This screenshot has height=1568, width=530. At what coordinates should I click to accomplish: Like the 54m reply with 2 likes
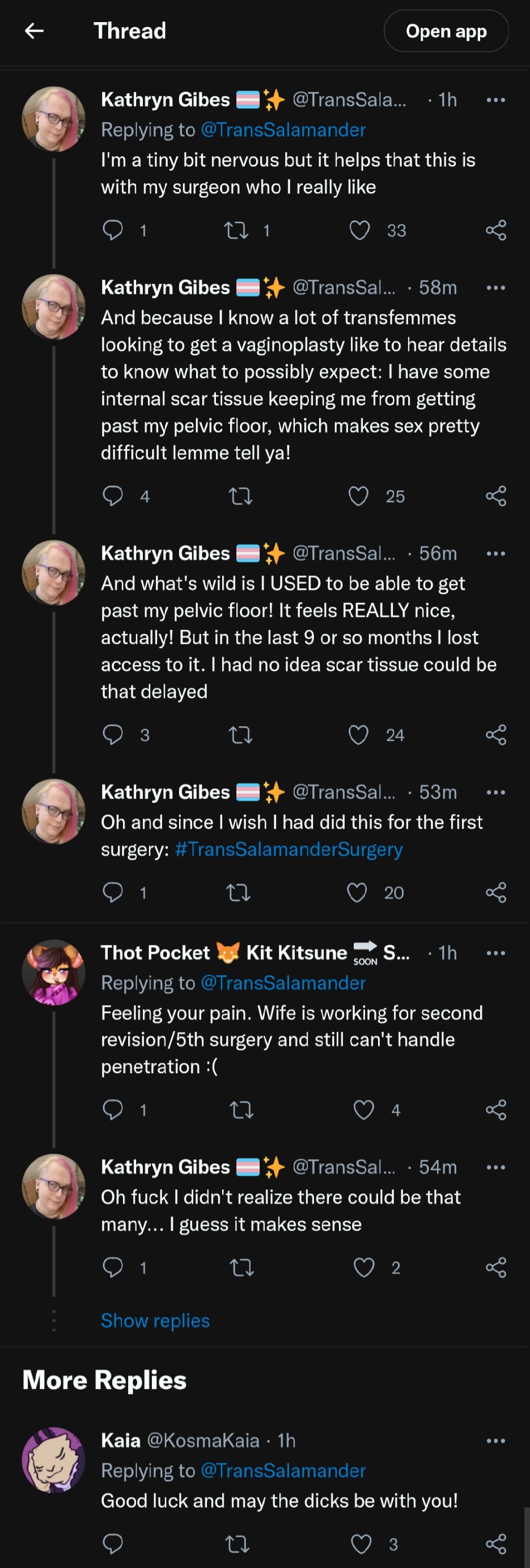point(364,1268)
